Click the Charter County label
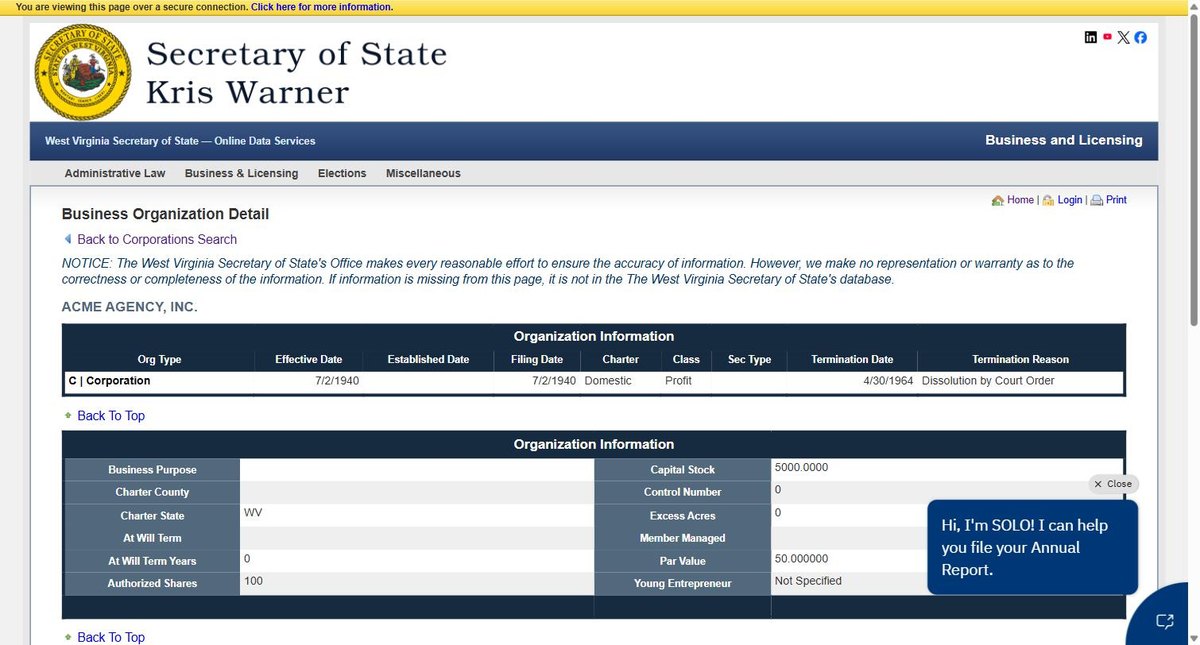Screen dimensions: 1200x645 152,492
